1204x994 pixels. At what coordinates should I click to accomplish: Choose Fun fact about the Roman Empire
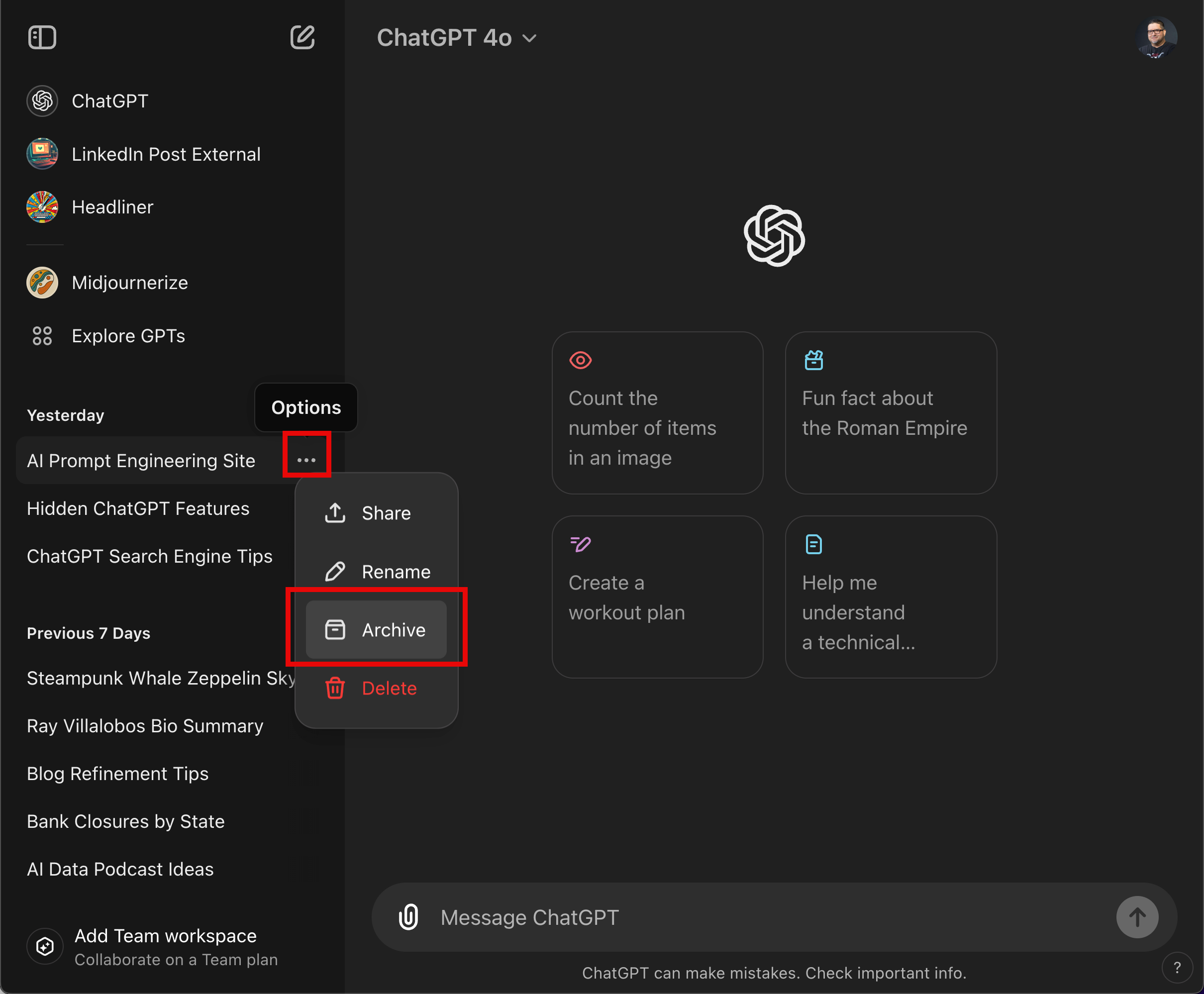pyautogui.click(x=890, y=413)
